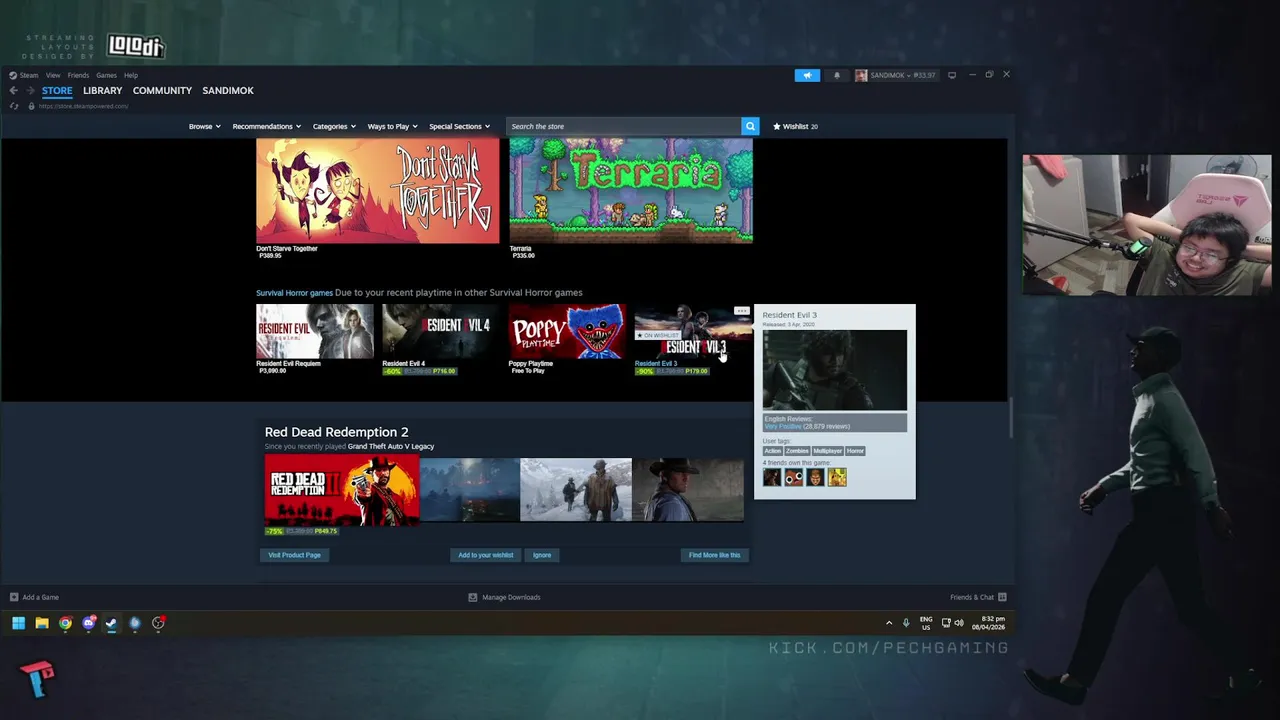The image size is (1280, 720).
Task: Click the Steam announcements megaphone icon
Action: pos(807,75)
